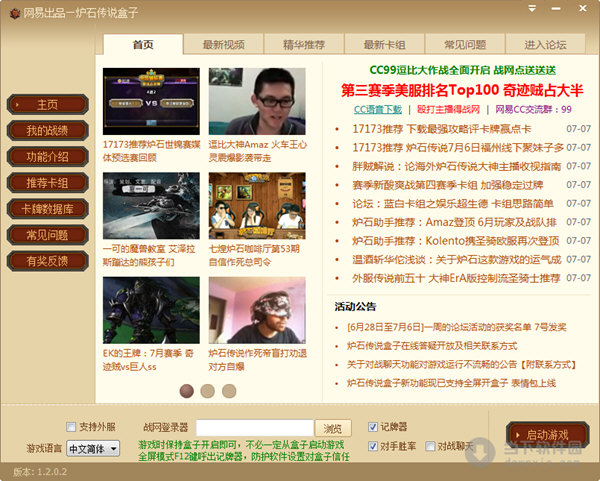Click the 殴打主播得战网 link

point(448,109)
